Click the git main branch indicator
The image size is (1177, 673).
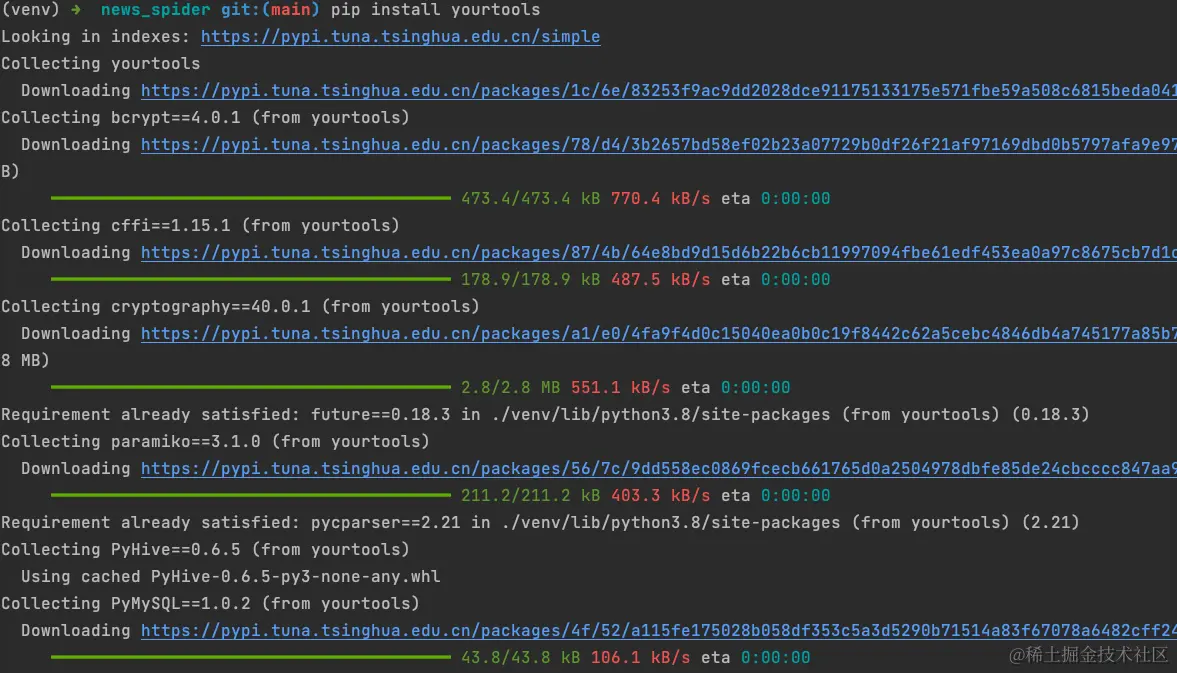(x=292, y=10)
